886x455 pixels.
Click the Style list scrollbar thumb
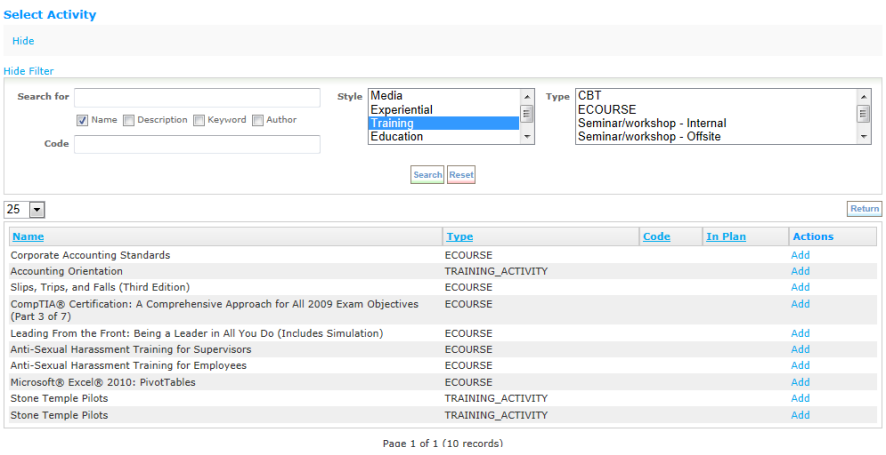527,114
